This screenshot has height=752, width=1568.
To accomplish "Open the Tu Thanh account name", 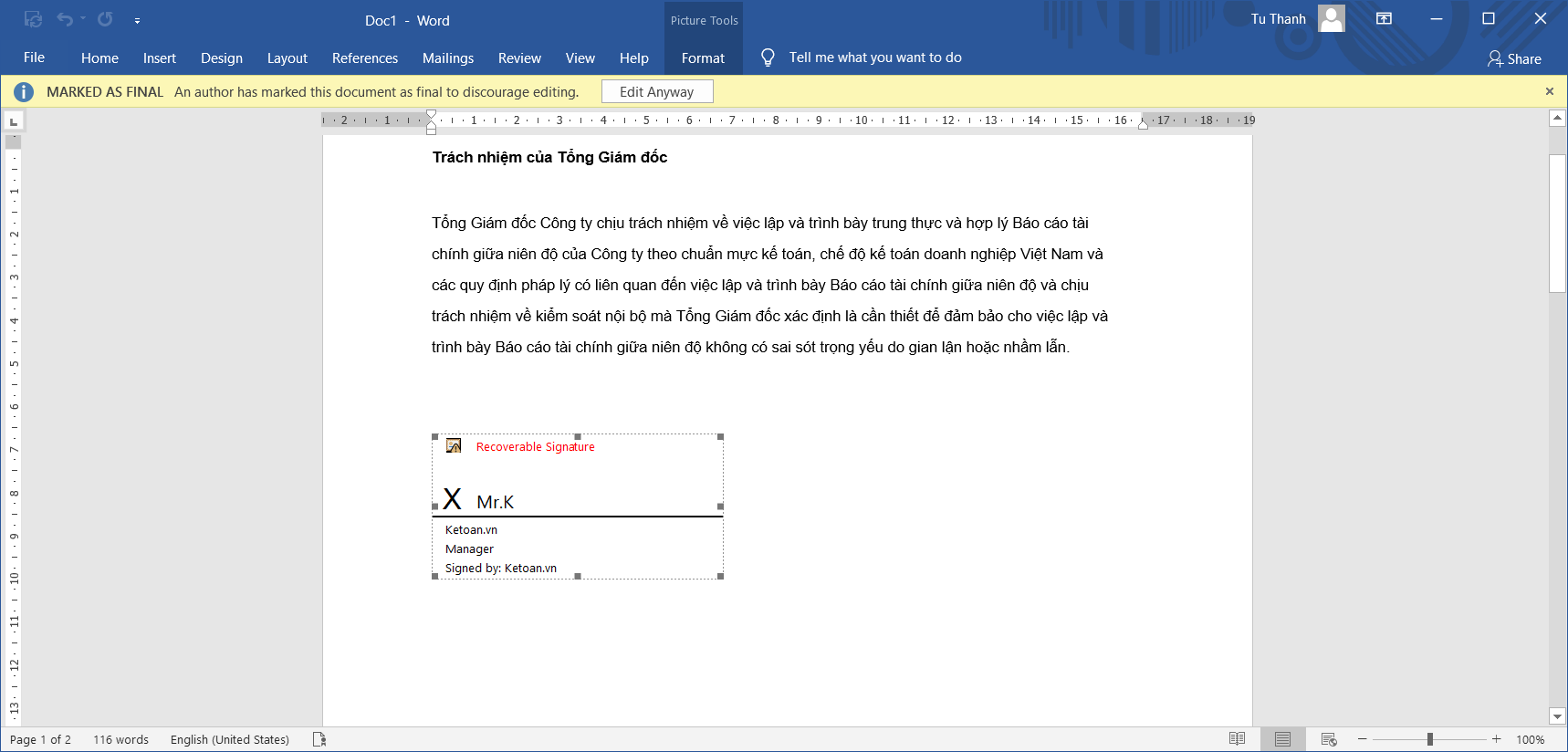I will [x=1278, y=19].
